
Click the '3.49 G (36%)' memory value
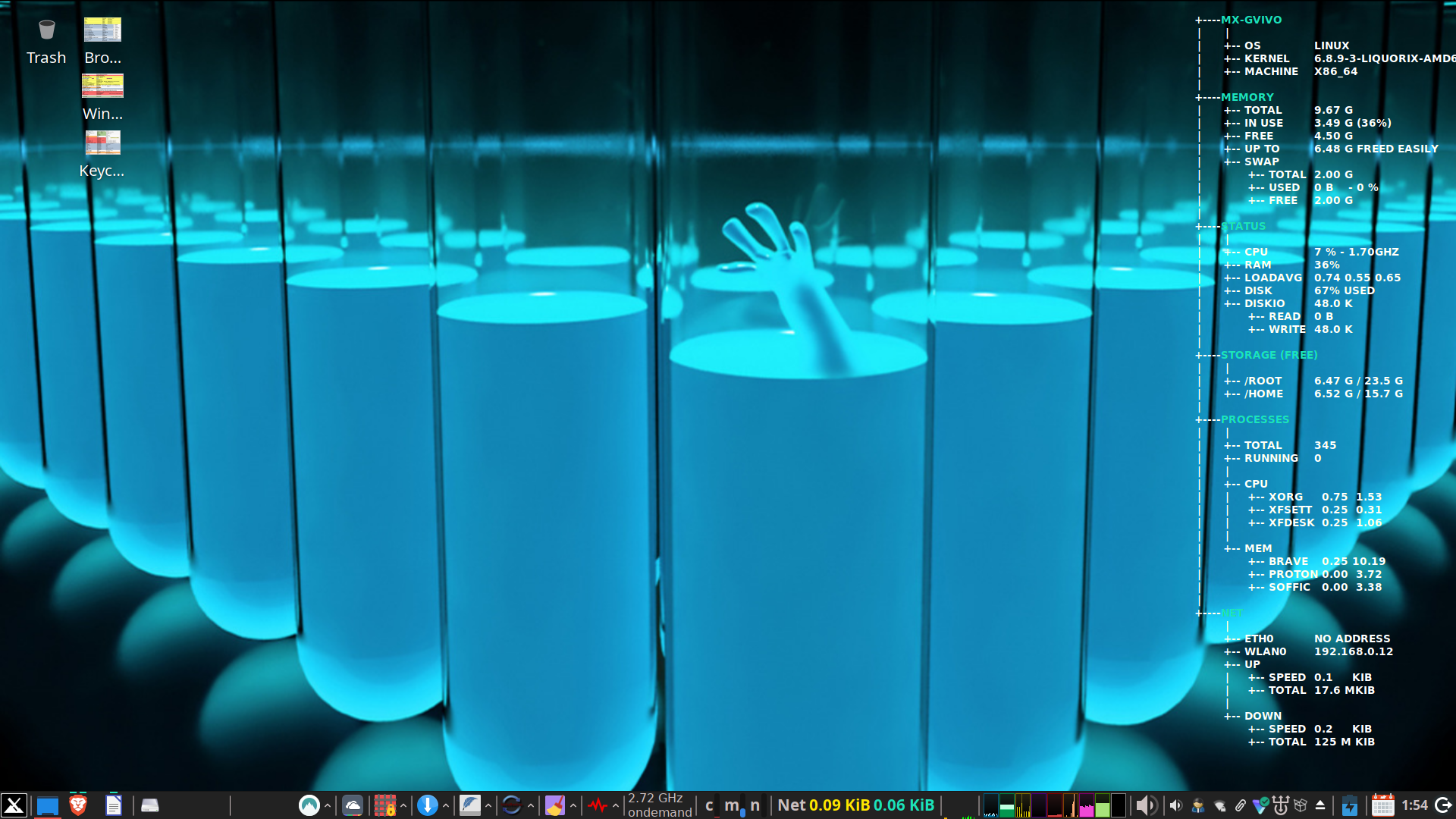[x=1353, y=123]
